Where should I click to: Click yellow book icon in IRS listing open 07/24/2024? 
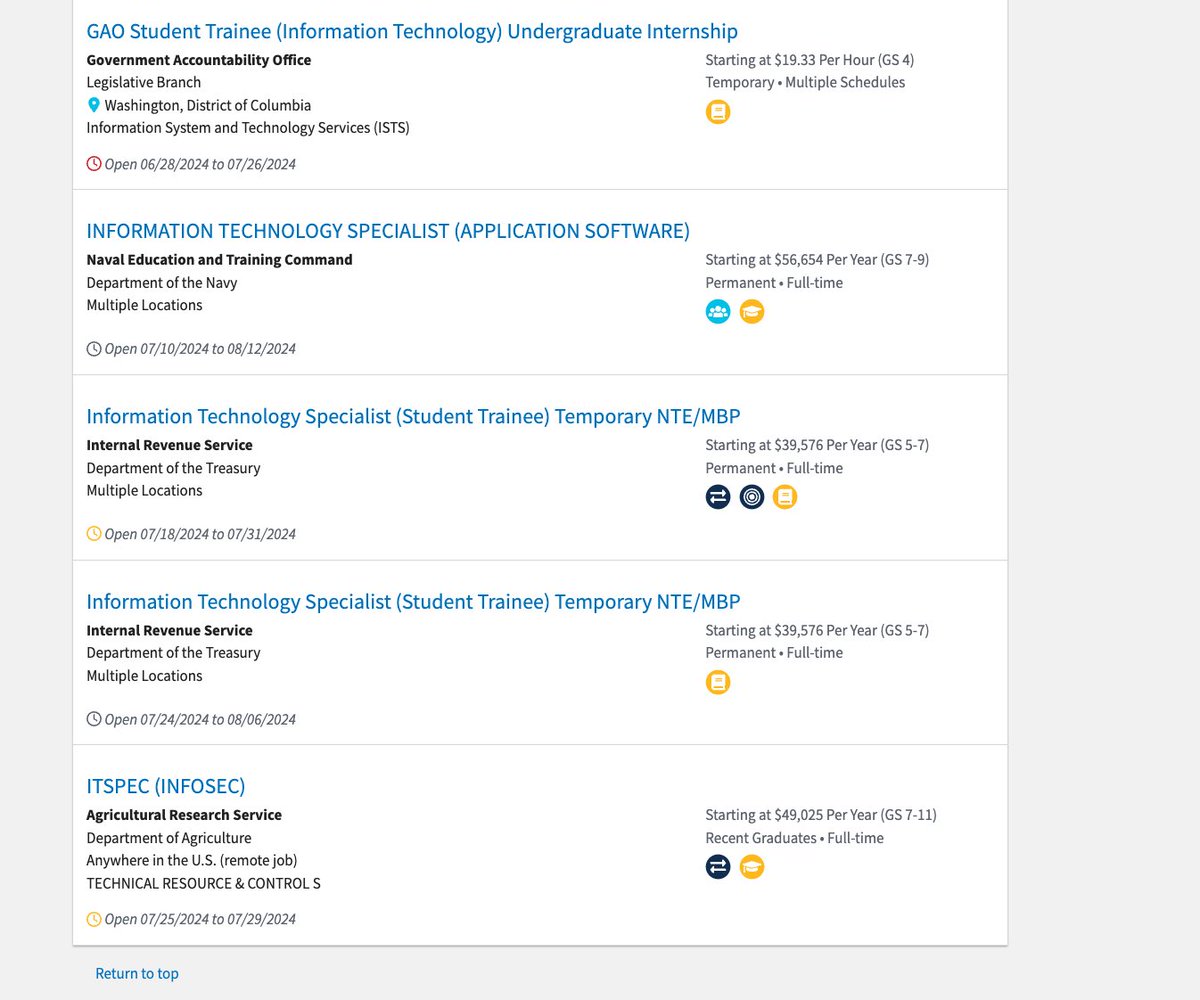(718, 682)
